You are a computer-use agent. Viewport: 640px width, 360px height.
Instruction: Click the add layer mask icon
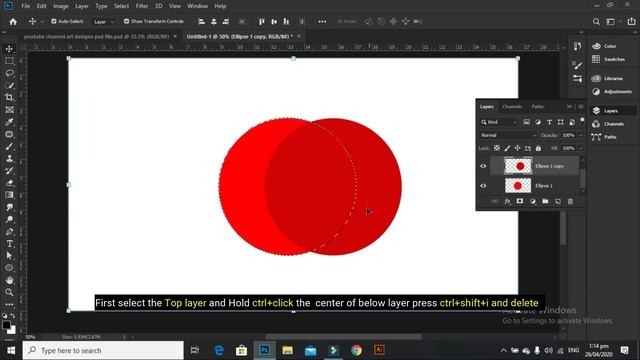click(x=520, y=201)
